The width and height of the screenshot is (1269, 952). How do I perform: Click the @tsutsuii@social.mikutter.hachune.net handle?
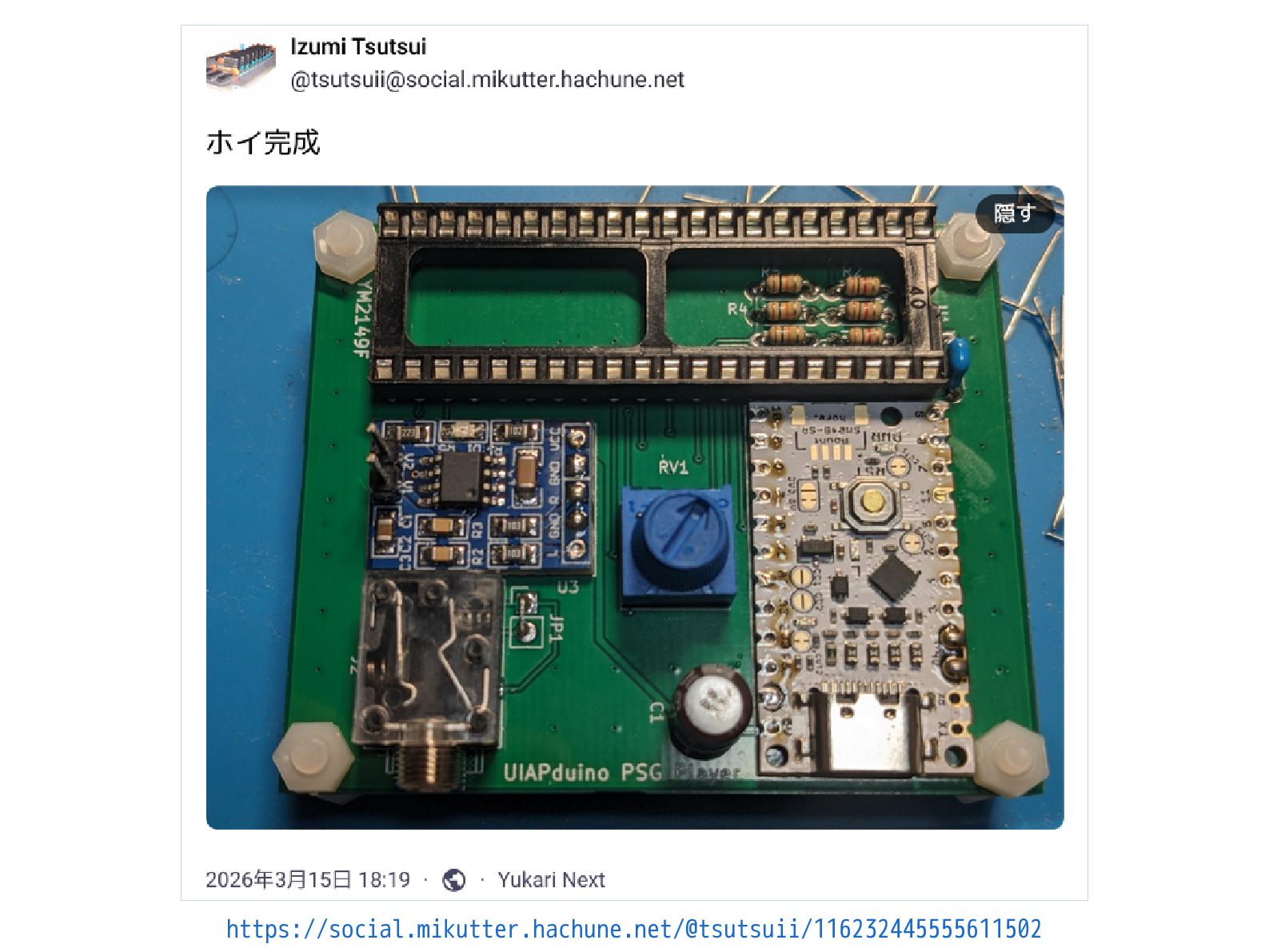(487, 80)
